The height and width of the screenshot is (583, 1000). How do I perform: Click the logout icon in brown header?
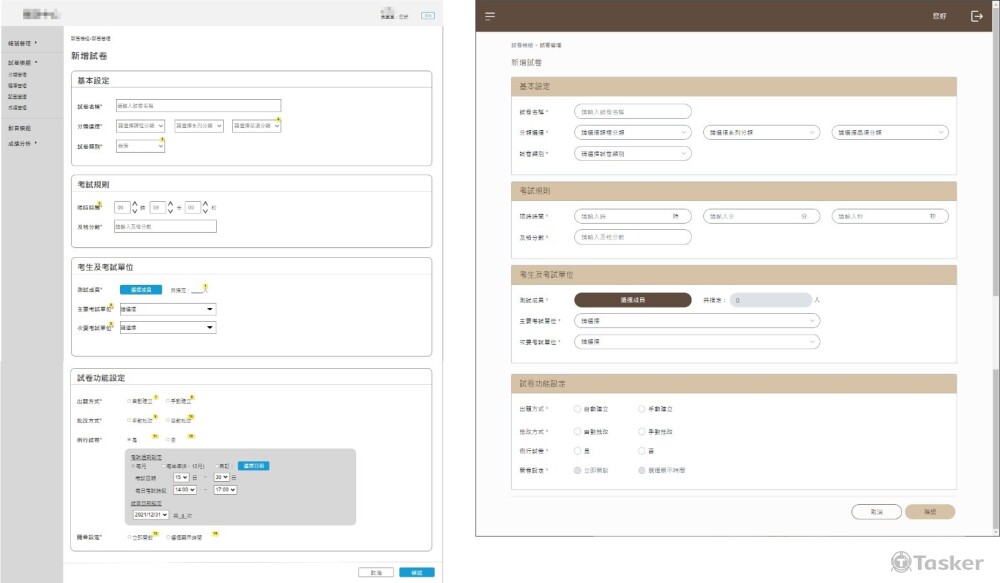(x=977, y=16)
